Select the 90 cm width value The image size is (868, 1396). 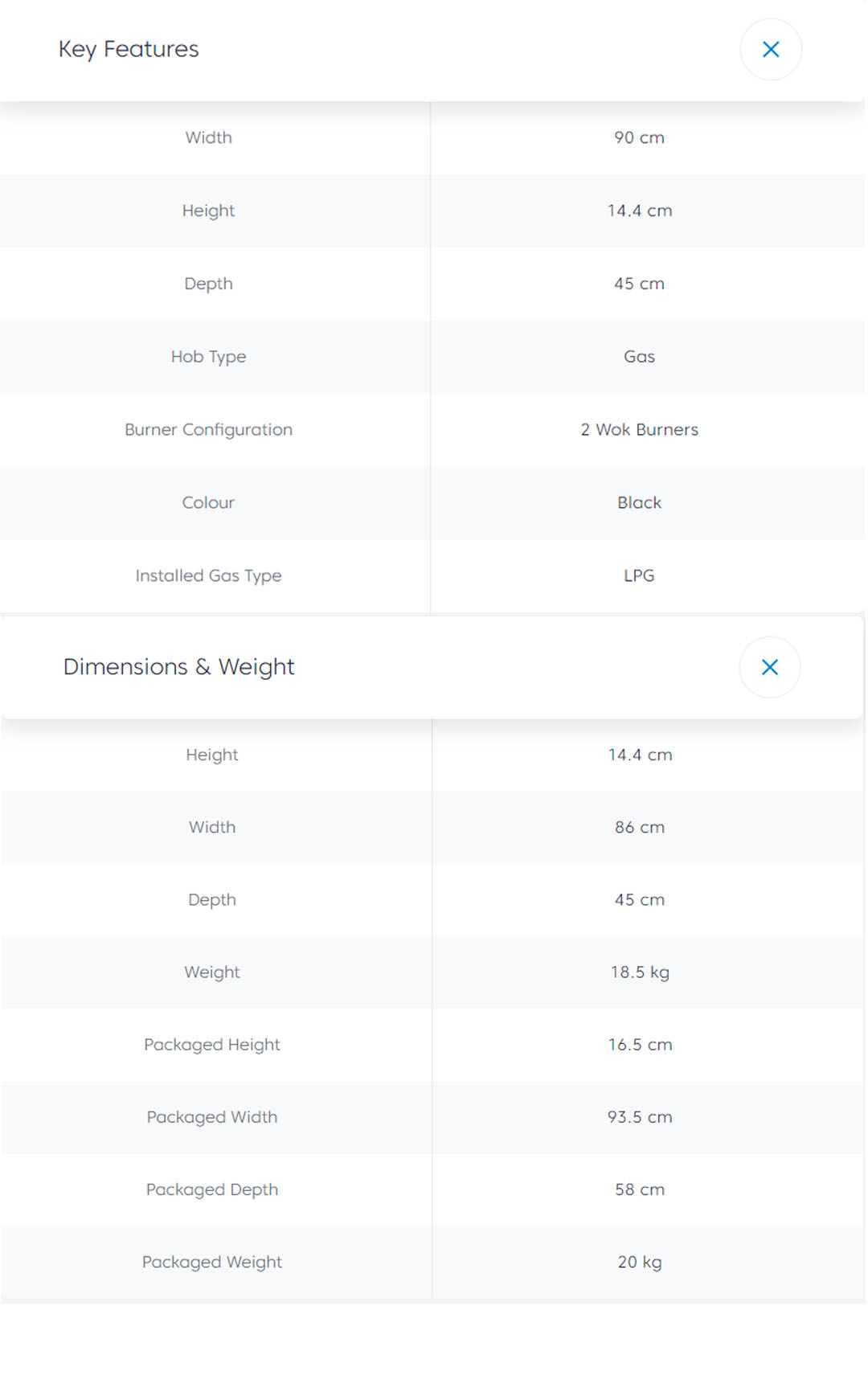point(639,137)
